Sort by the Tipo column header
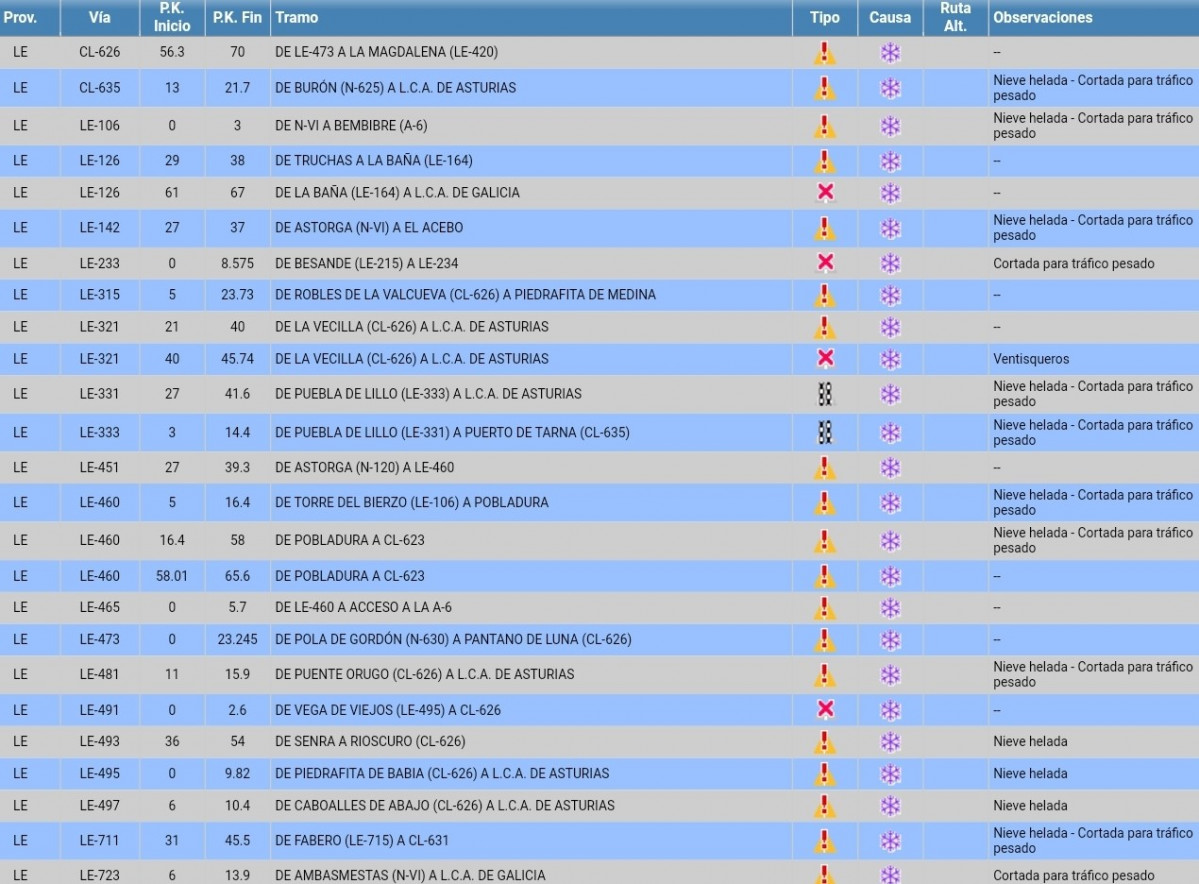This screenshot has height=884, width=1199. (825, 18)
